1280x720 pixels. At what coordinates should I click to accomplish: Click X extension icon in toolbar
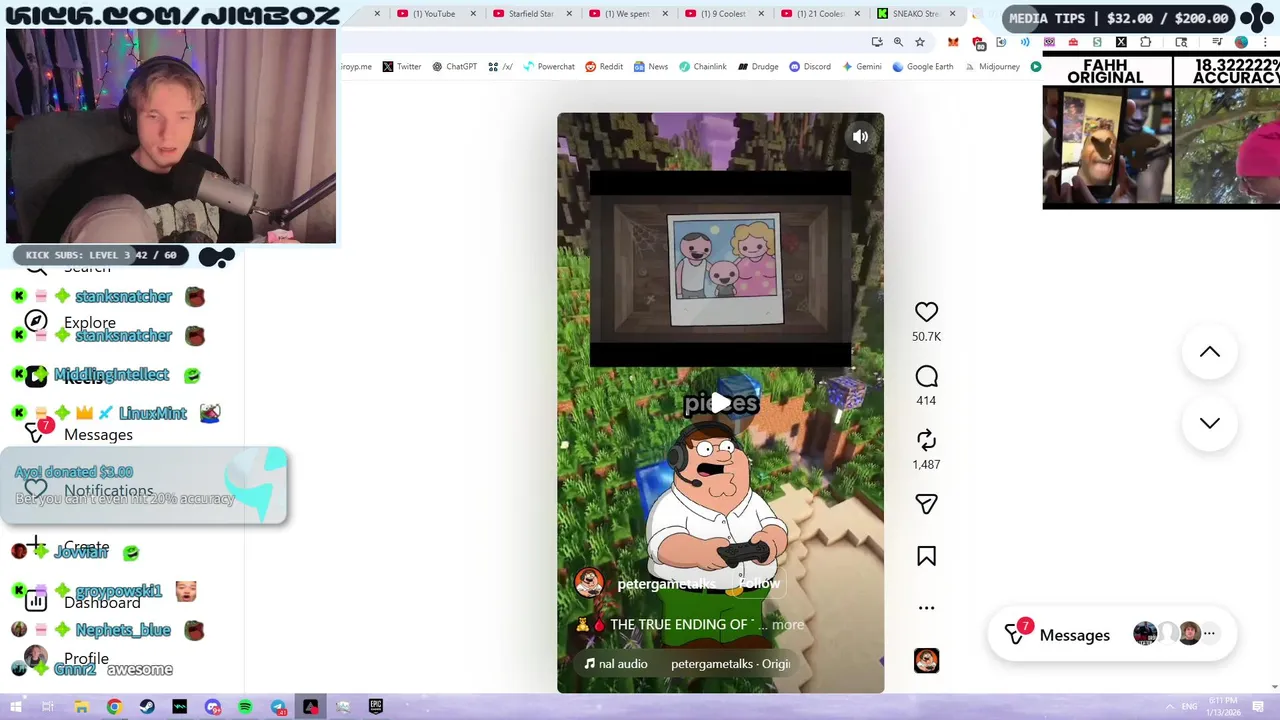(1121, 42)
